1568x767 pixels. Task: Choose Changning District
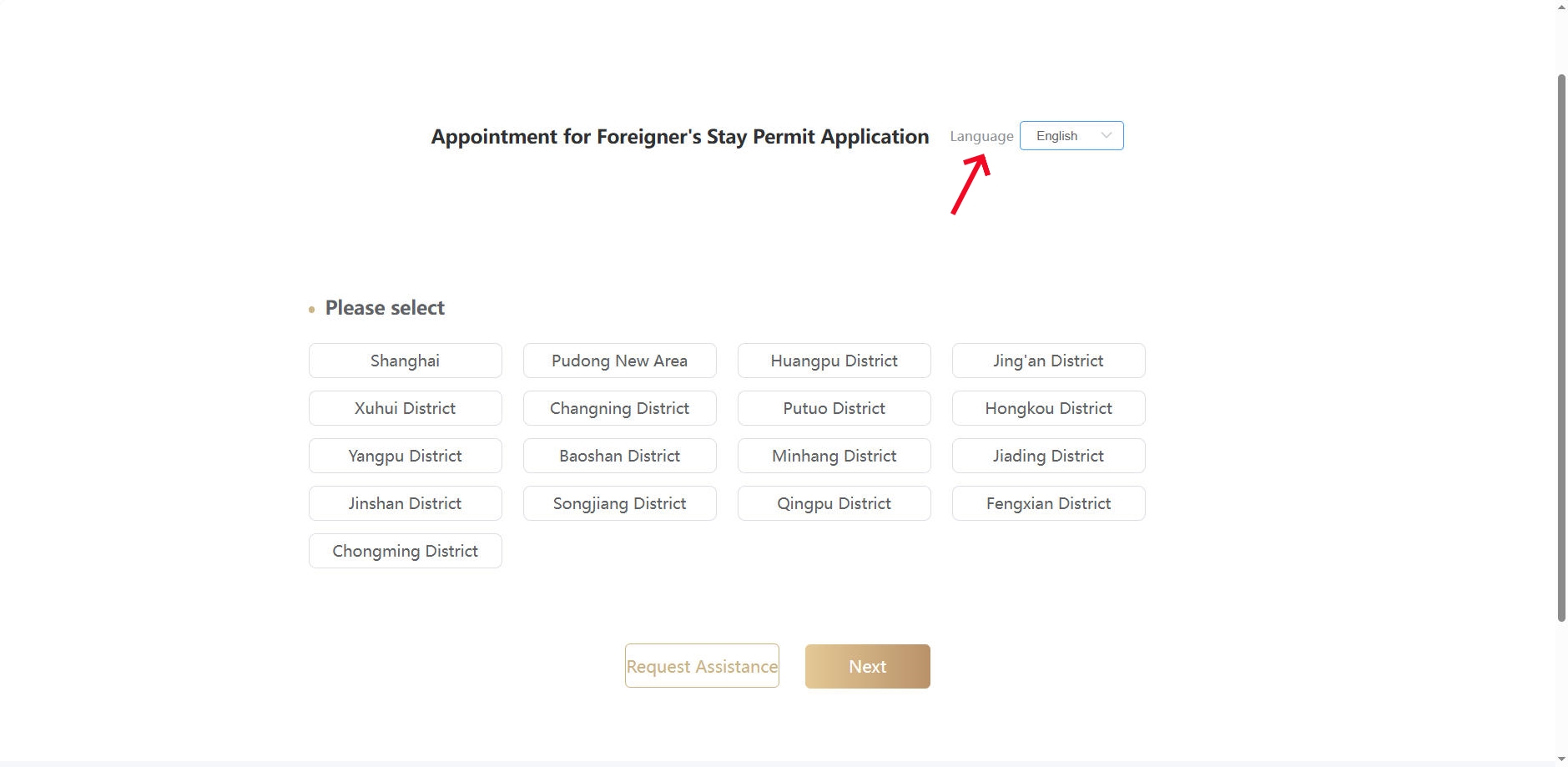[x=620, y=408]
